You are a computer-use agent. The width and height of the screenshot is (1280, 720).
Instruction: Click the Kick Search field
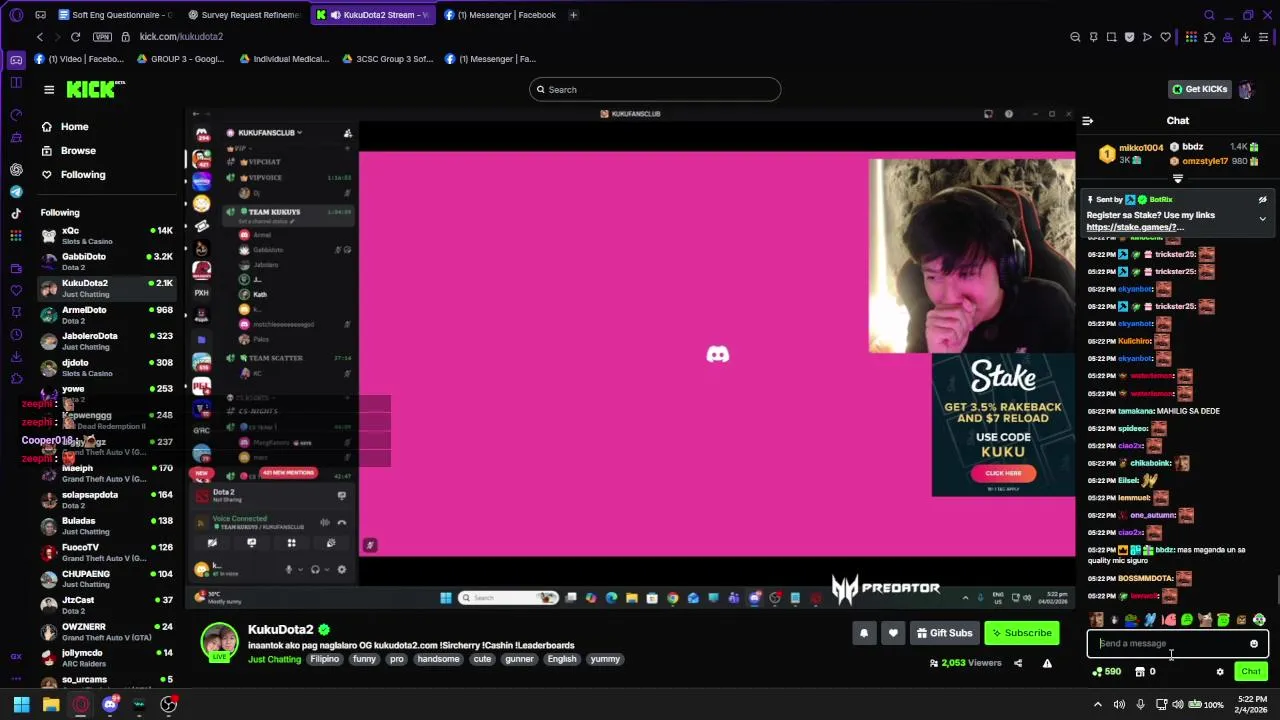[655, 90]
